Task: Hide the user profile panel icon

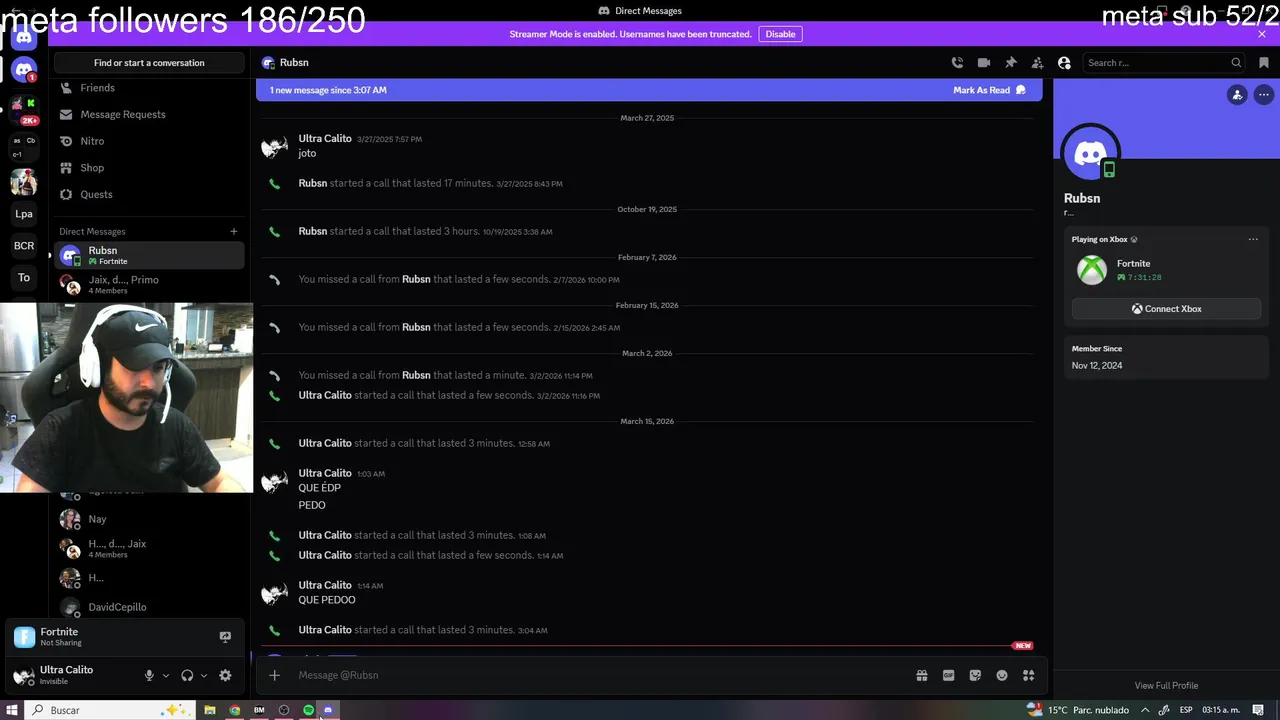Action: click(1064, 63)
